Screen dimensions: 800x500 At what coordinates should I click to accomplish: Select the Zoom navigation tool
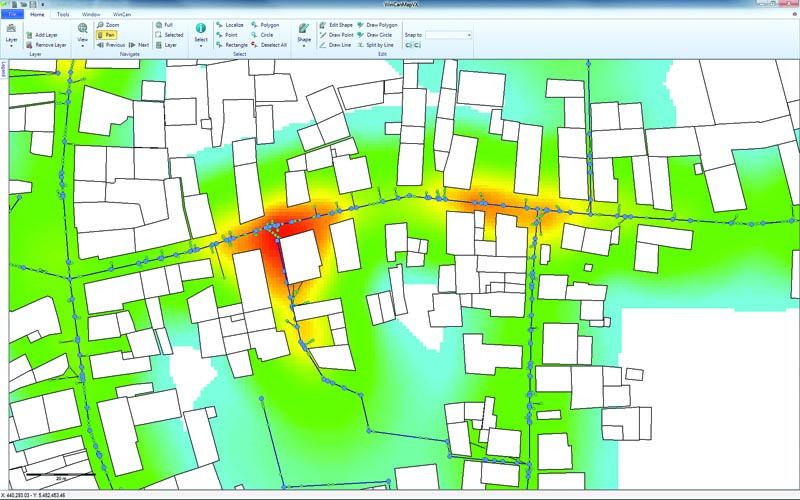tap(112, 24)
